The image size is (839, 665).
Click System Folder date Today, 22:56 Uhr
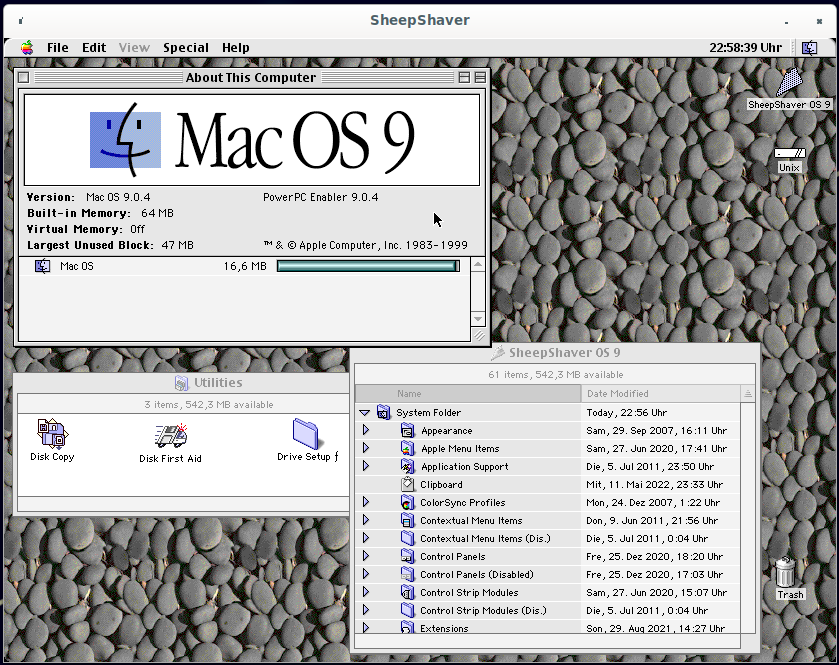627,412
